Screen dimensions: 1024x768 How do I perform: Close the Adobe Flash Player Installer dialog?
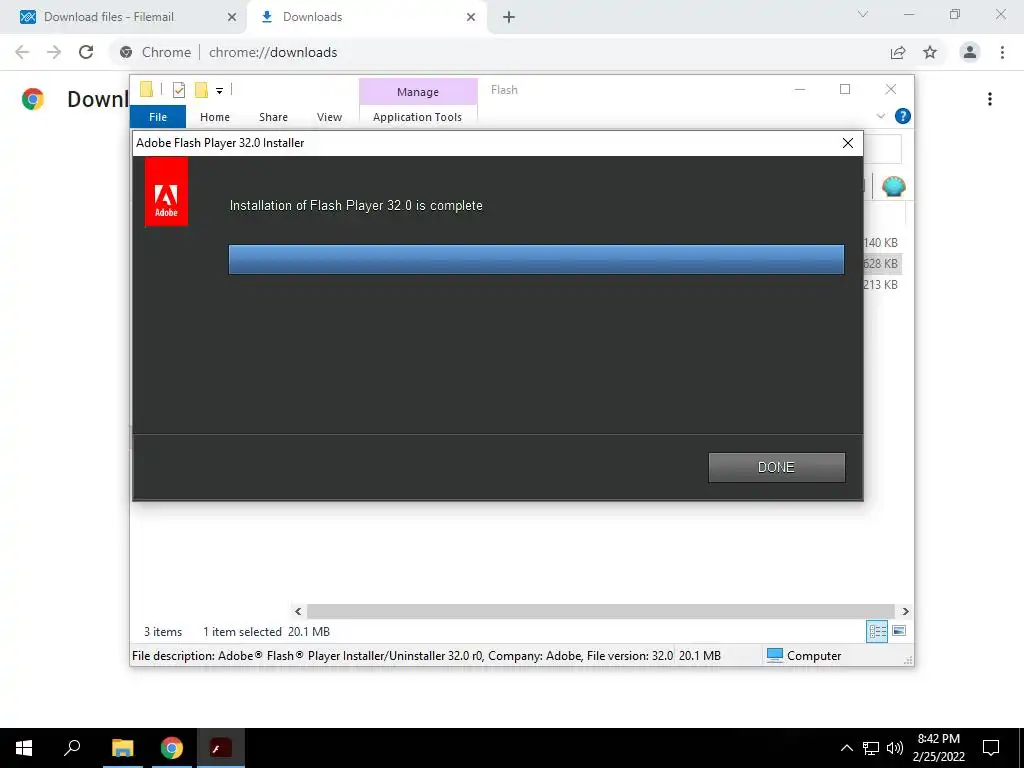(848, 143)
